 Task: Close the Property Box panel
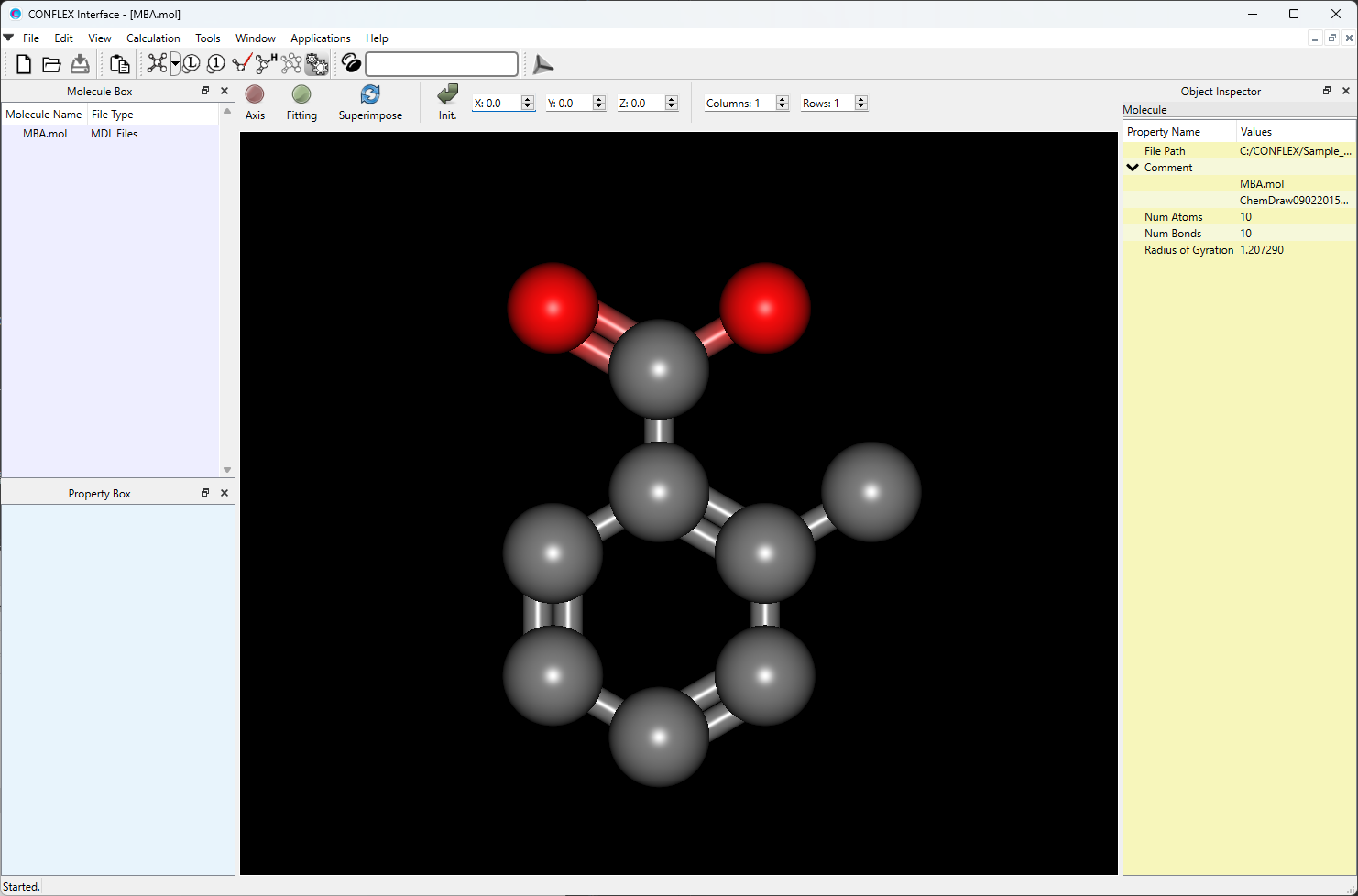tap(225, 493)
